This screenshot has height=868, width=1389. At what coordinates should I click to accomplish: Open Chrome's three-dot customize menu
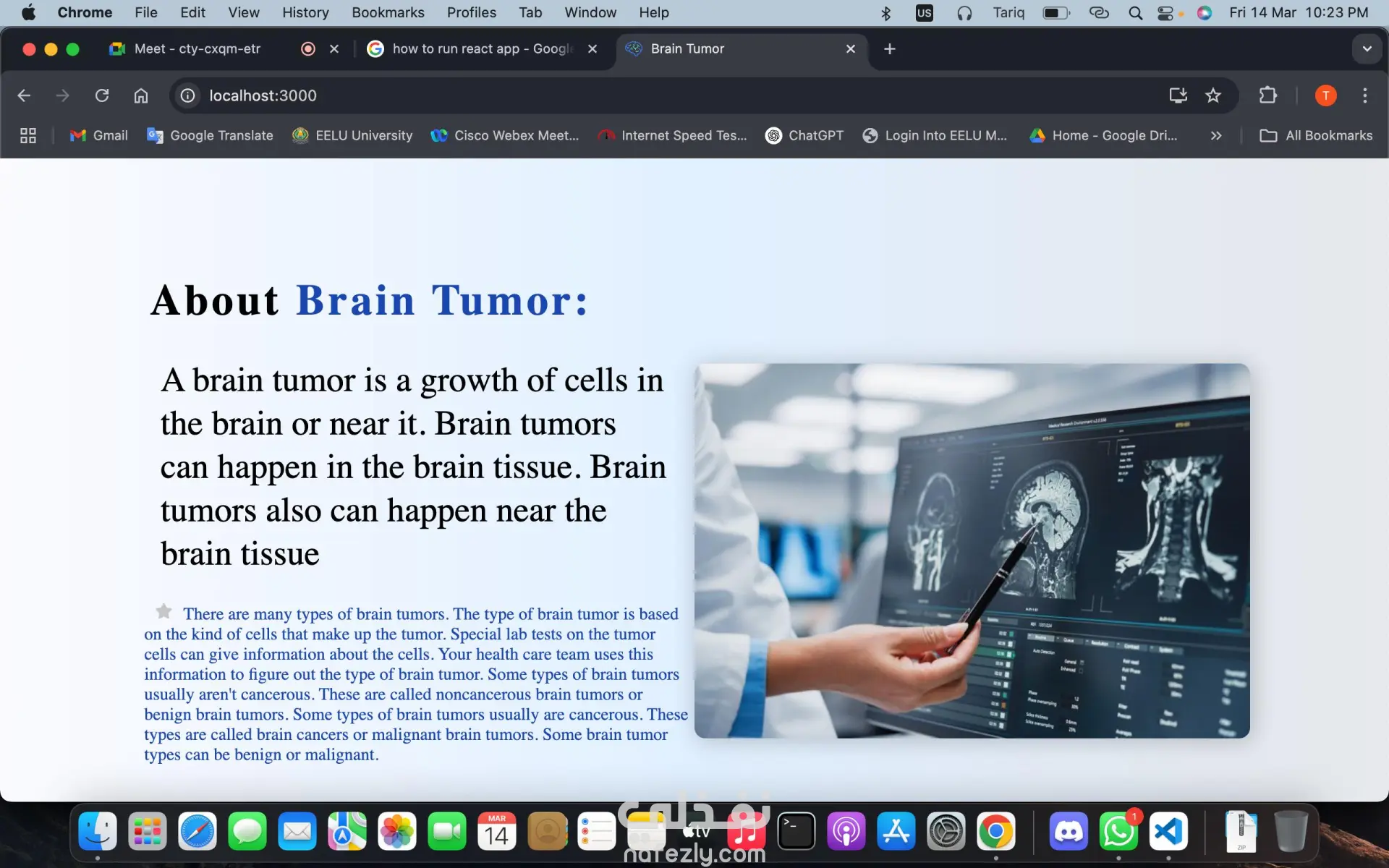pyautogui.click(x=1365, y=95)
